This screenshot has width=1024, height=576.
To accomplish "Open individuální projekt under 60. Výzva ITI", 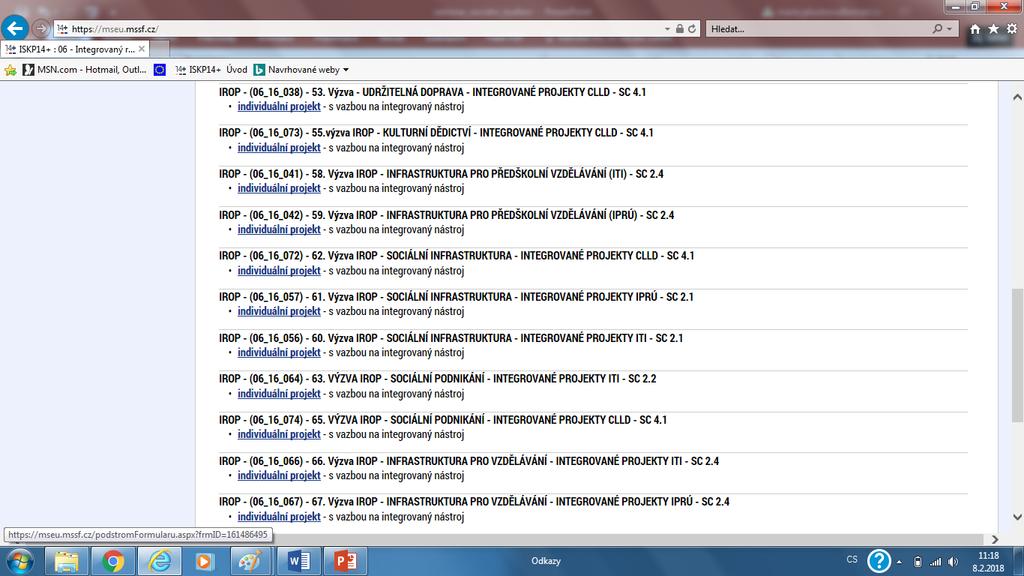I will coord(279,352).
